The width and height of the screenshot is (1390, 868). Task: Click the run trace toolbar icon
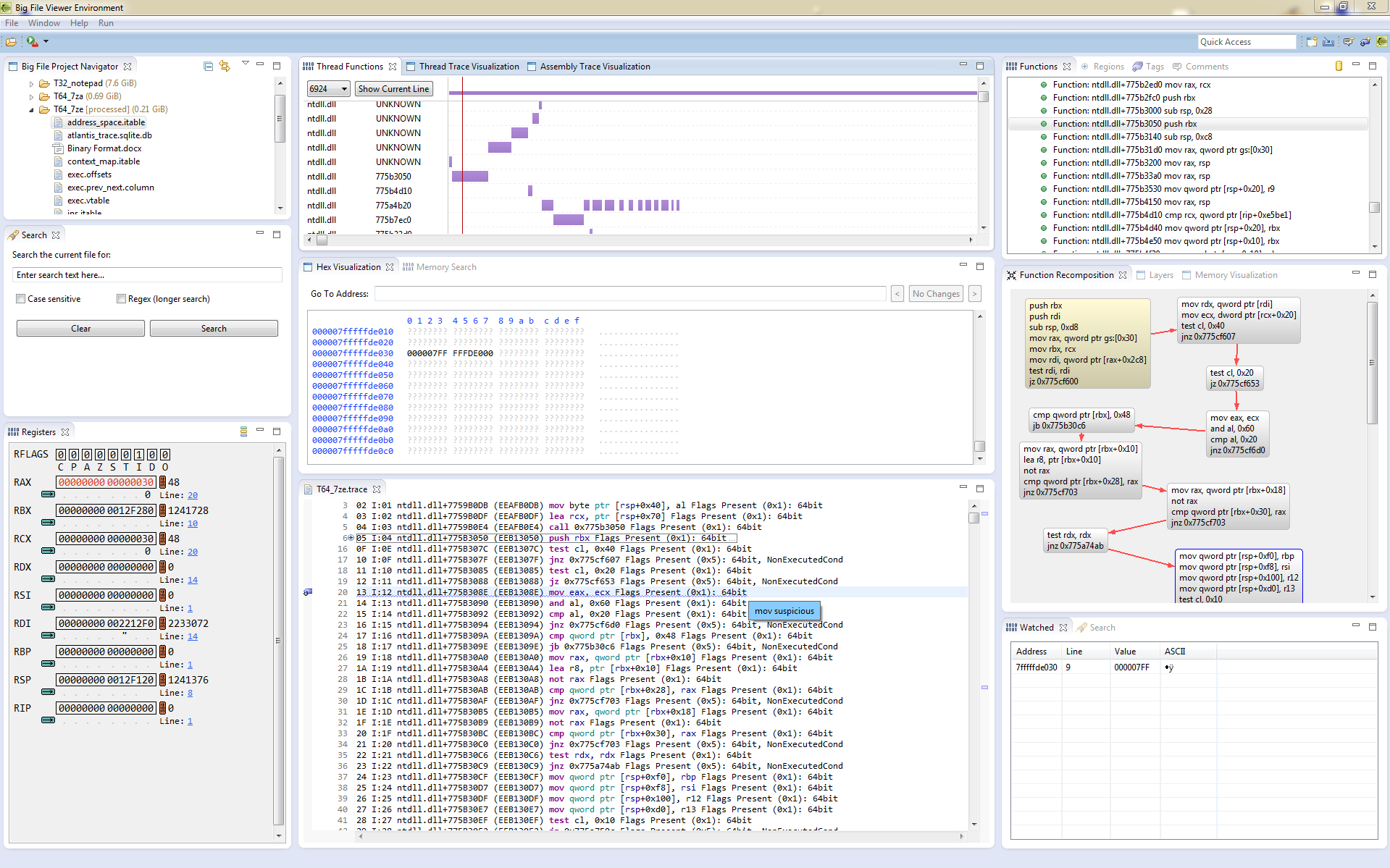pyautogui.click(x=32, y=42)
